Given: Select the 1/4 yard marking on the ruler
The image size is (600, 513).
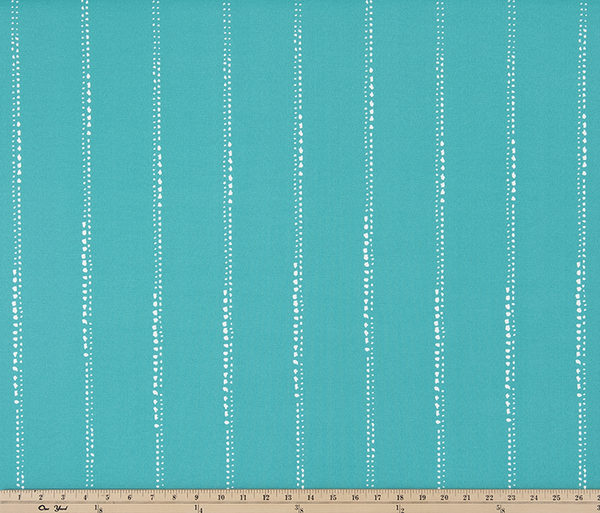Looking at the screenshot, I should pyautogui.click(x=199, y=507).
